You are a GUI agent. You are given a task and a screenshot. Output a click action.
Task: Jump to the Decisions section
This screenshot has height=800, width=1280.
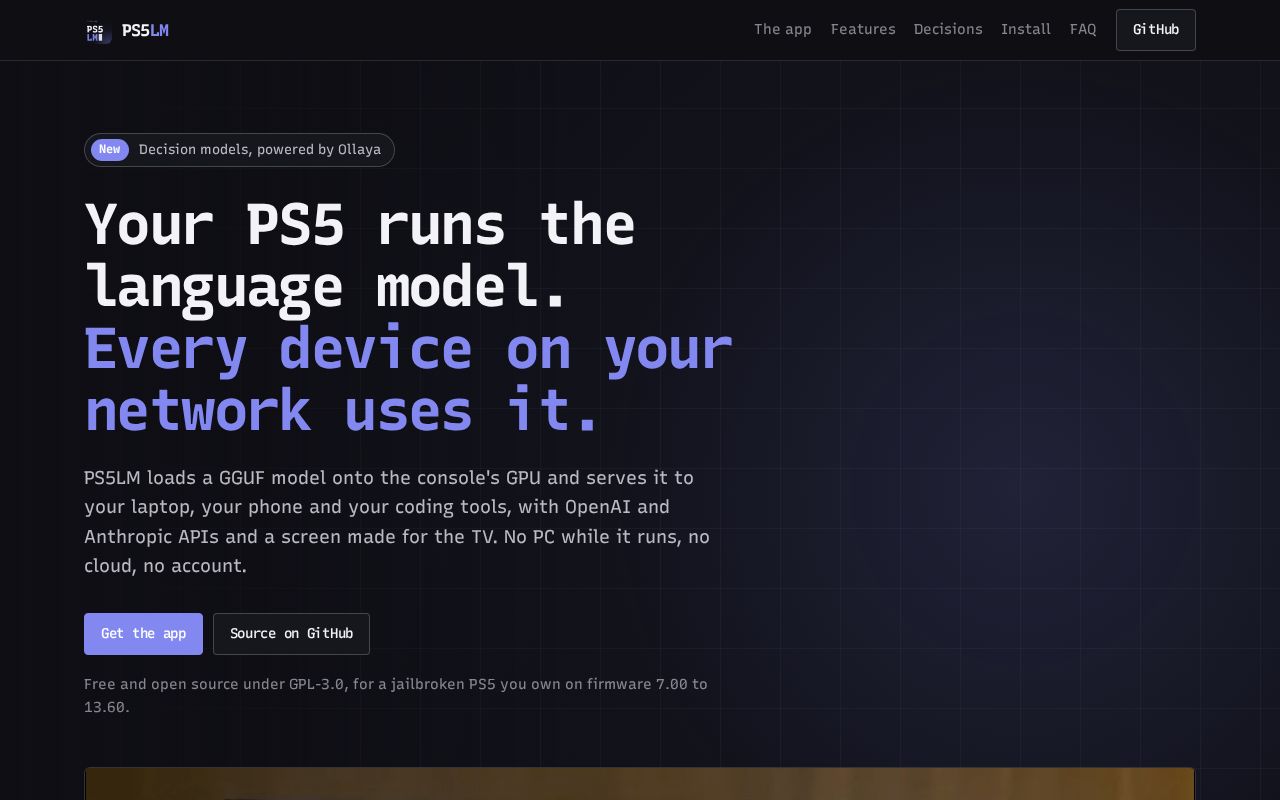coord(948,30)
